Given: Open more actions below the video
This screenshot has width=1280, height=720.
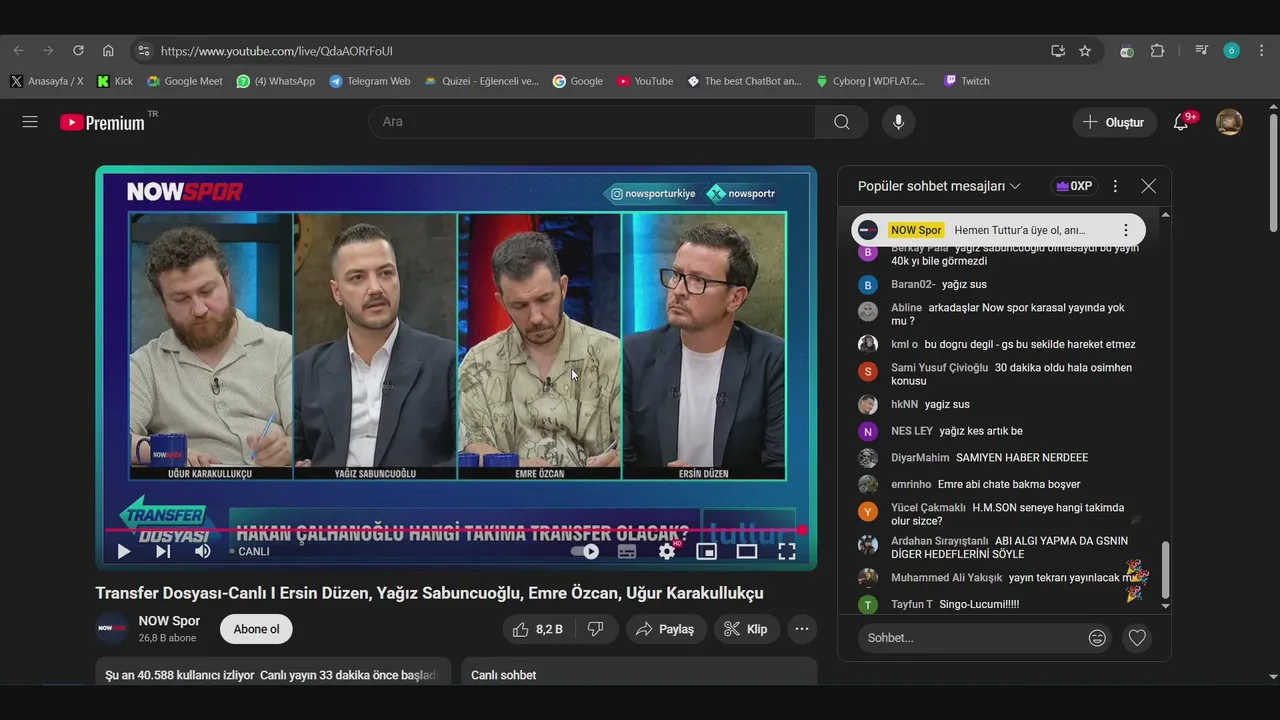Looking at the screenshot, I should click(x=802, y=629).
